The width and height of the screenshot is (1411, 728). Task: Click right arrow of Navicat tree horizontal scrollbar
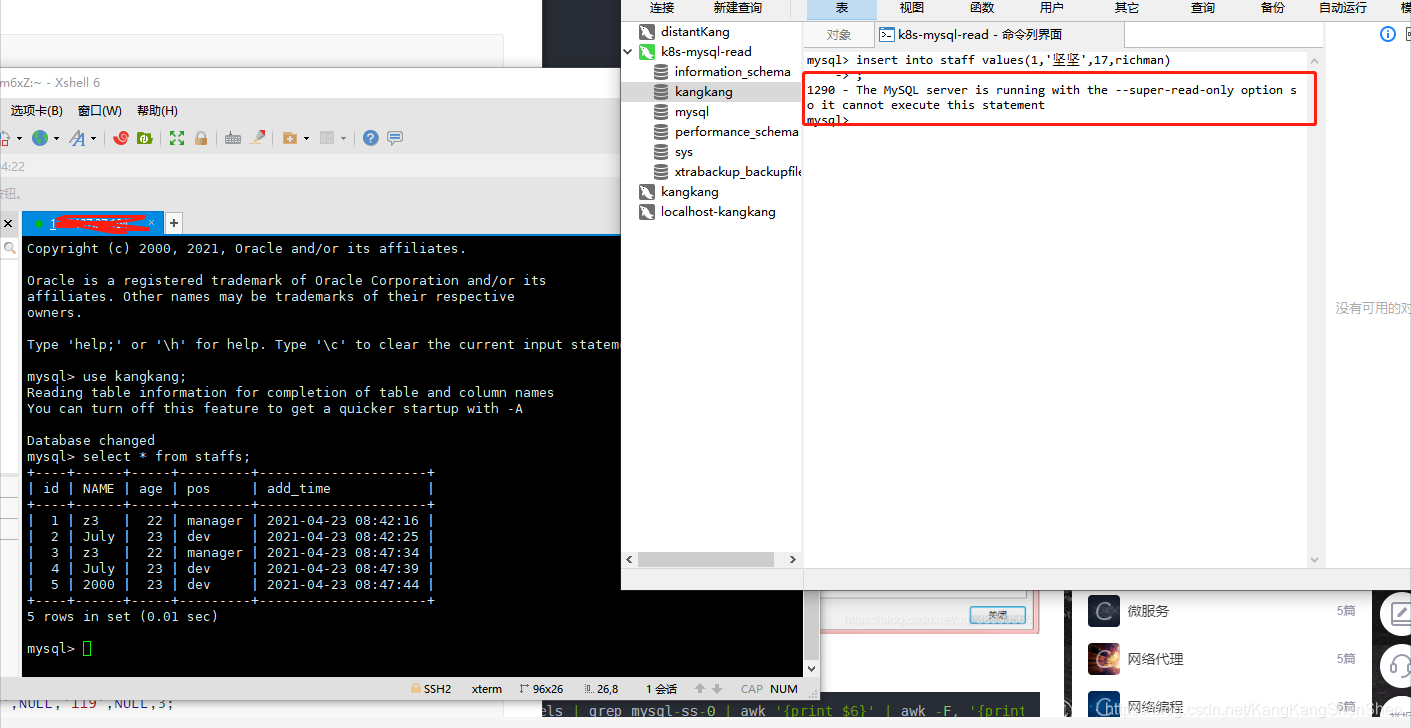pos(793,559)
